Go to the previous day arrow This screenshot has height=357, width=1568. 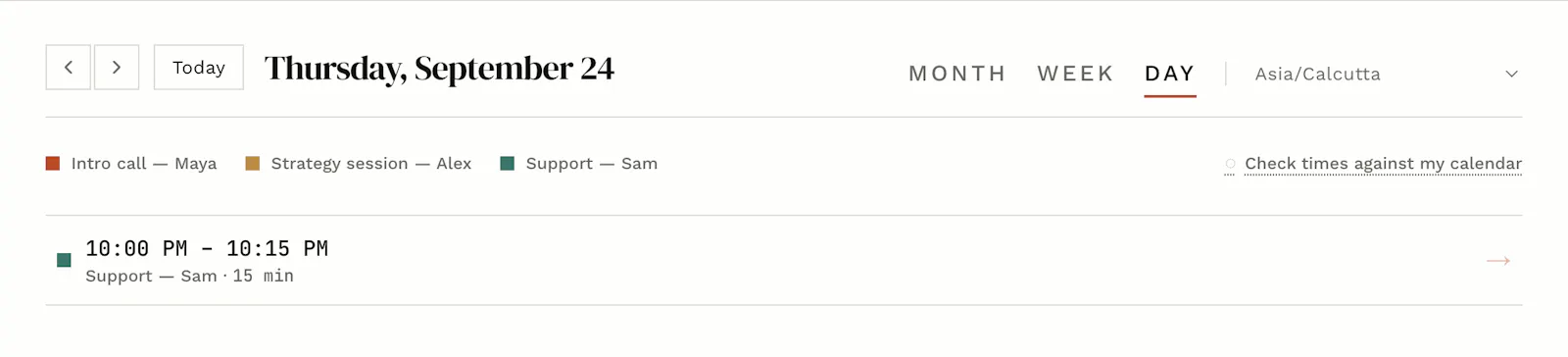tap(69, 68)
